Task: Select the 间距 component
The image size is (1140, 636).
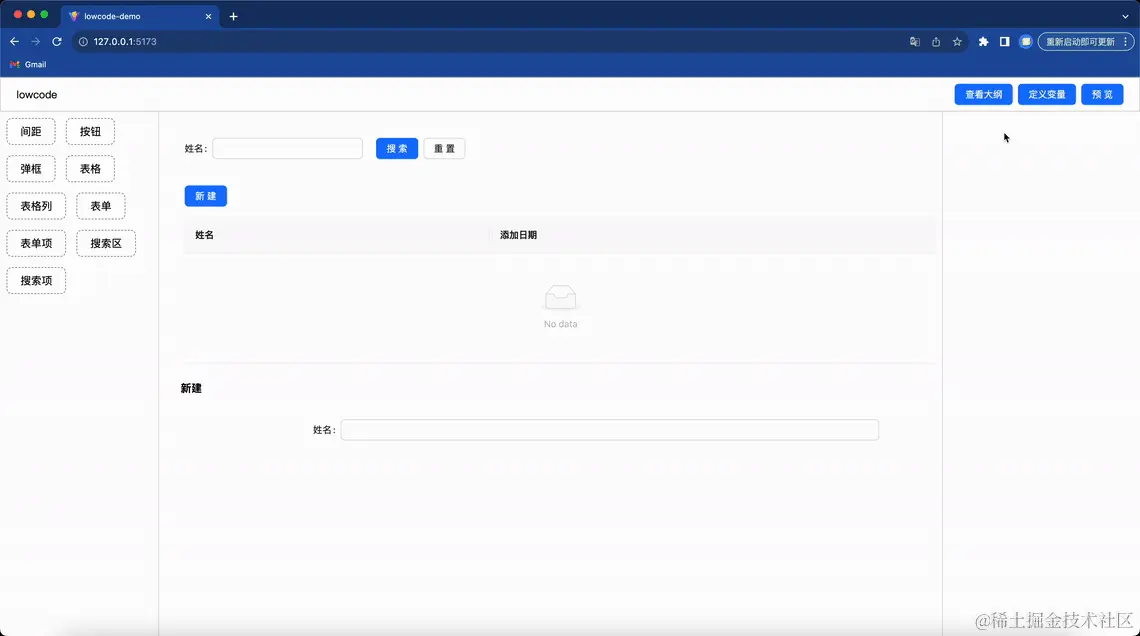Action: pyautogui.click(x=31, y=132)
